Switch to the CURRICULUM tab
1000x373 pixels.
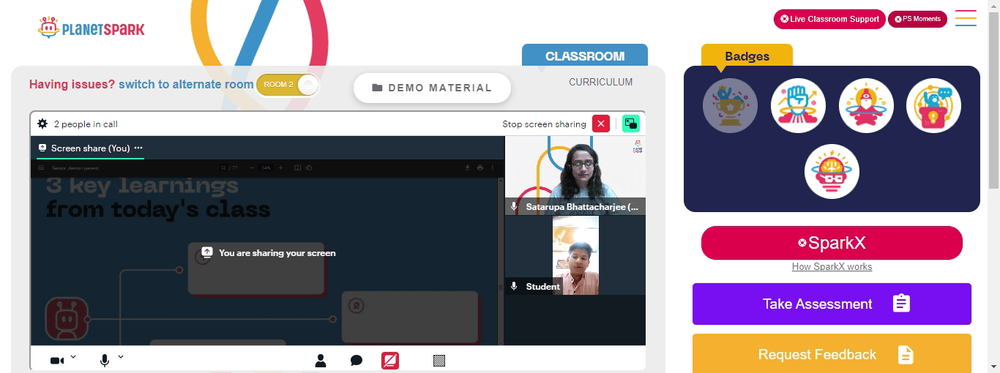point(601,82)
